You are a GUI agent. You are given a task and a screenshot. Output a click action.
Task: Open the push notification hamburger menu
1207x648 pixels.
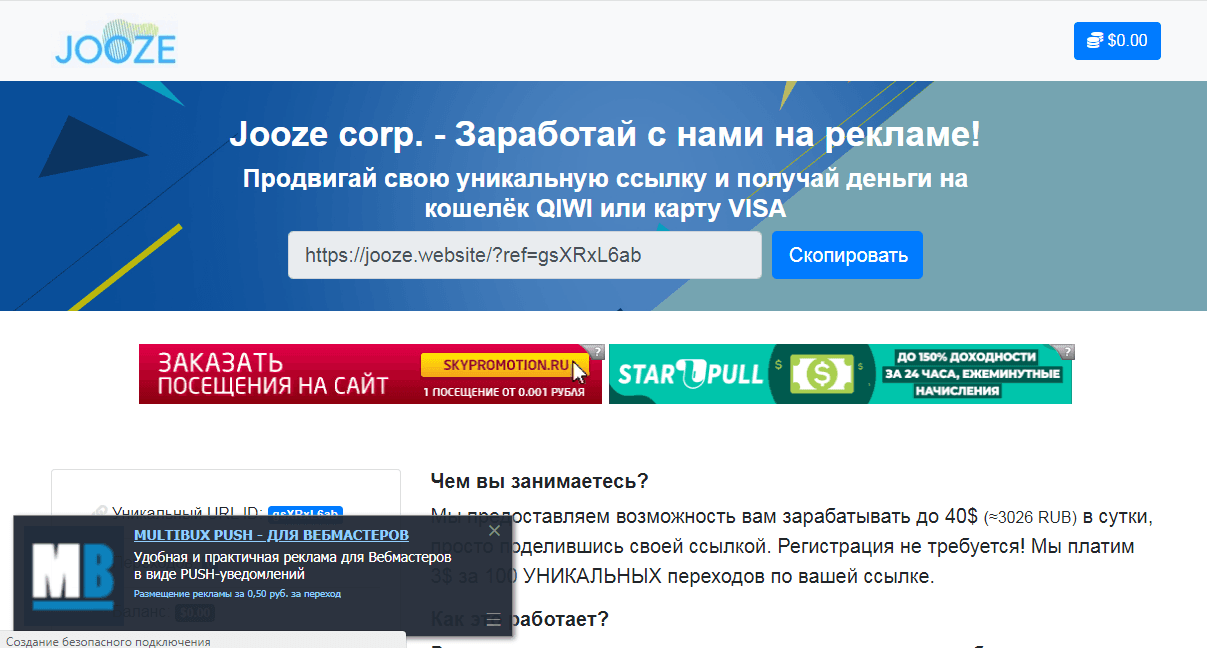click(494, 619)
